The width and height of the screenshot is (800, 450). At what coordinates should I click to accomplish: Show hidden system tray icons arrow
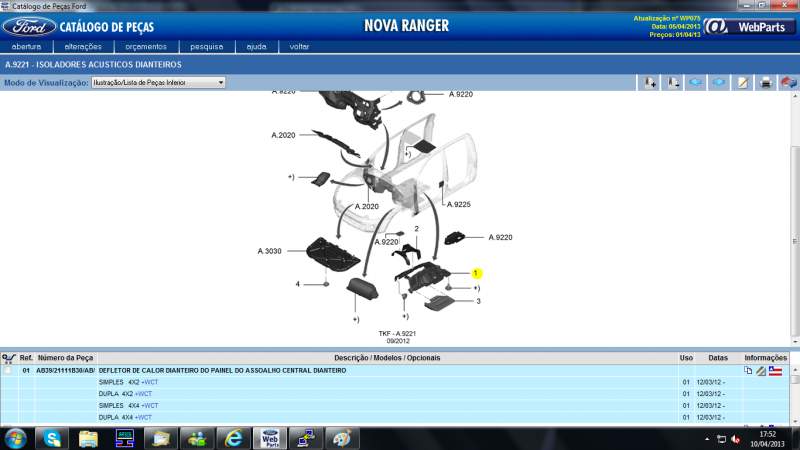[x=707, y=439]
